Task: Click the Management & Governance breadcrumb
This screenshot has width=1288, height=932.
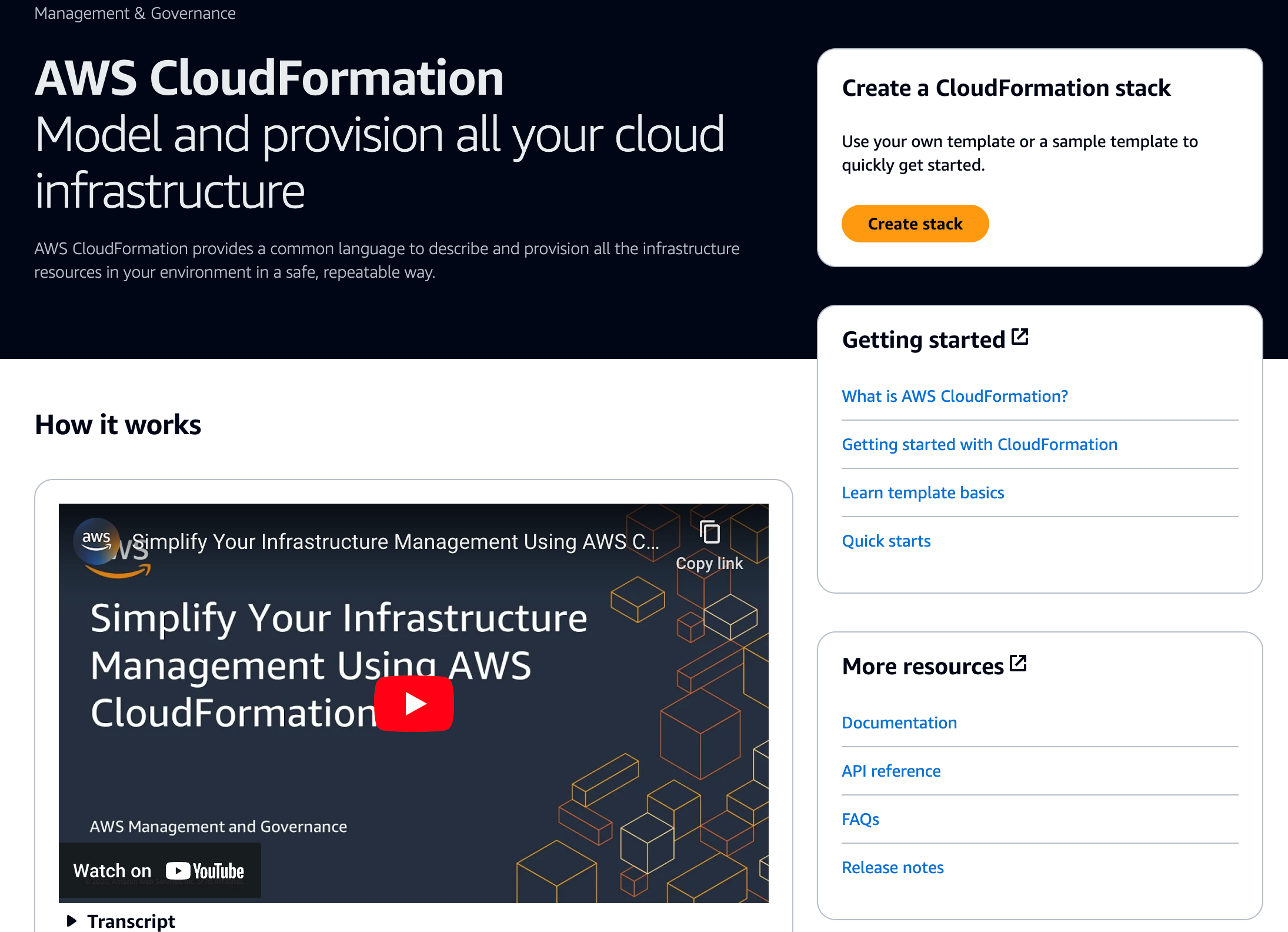Action: [x=135, y=13]
